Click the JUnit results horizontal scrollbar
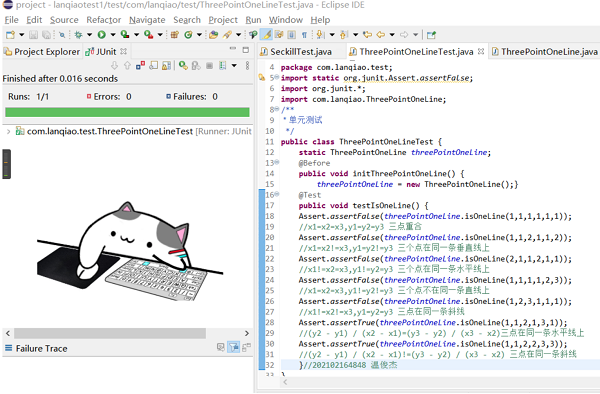Image resolution: width=600 pixels, height=394 pixels. click(x=110, y=333)
